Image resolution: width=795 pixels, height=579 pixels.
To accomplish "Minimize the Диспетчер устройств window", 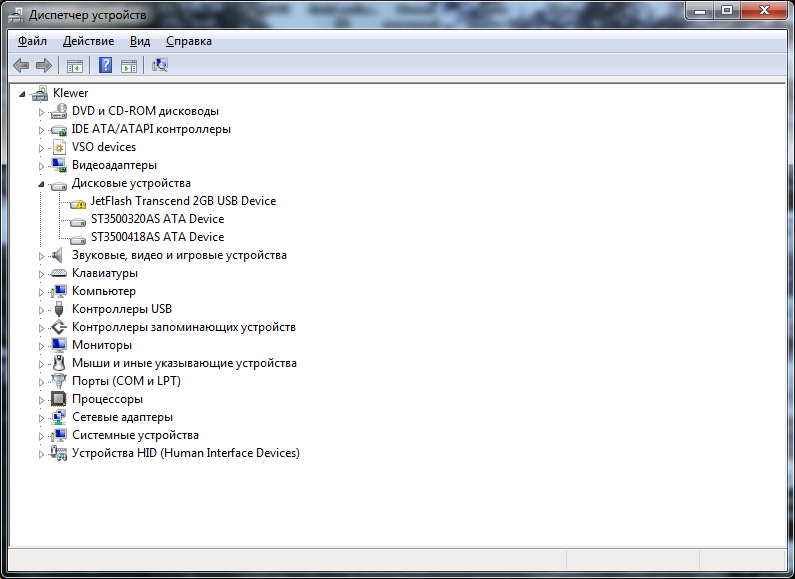I will [700, 11].
